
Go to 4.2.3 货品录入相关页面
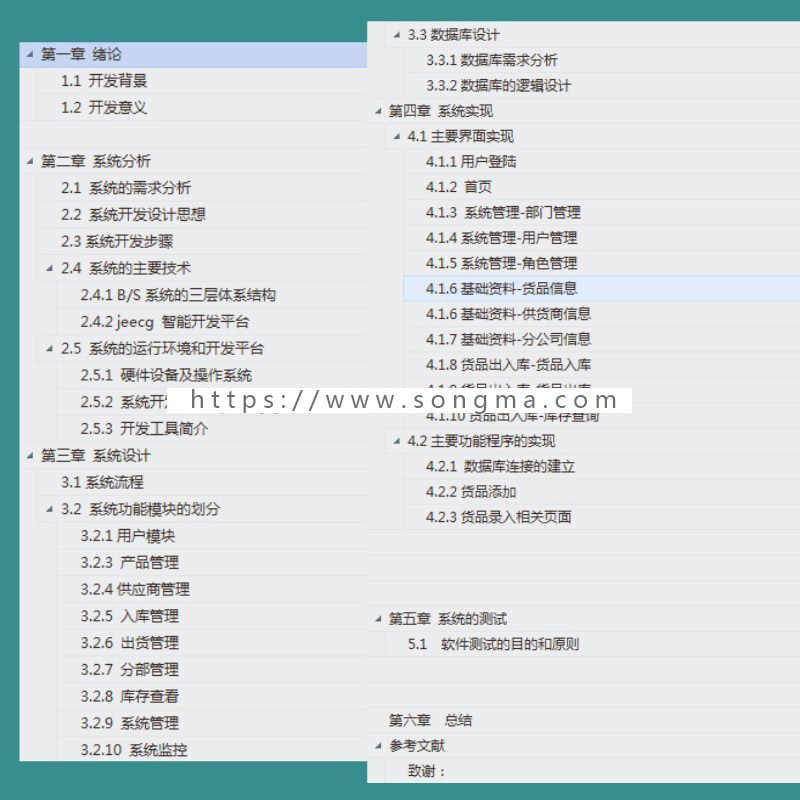pyautogui.click(x=498, y=517)
